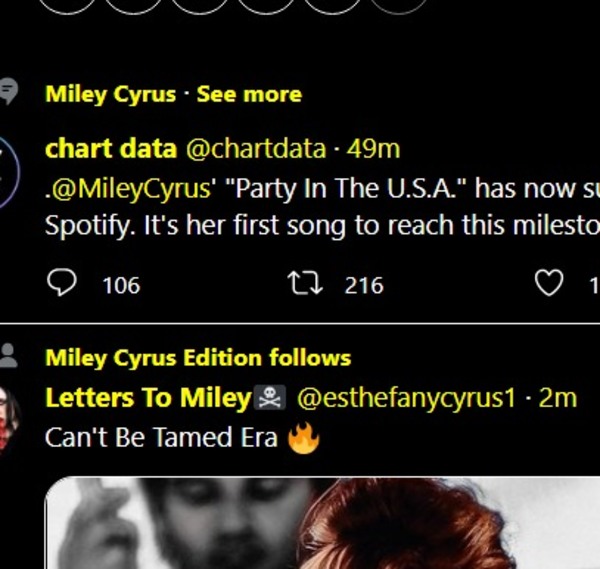Open the chart data display name
600x569 pixels.
(111, 149)
